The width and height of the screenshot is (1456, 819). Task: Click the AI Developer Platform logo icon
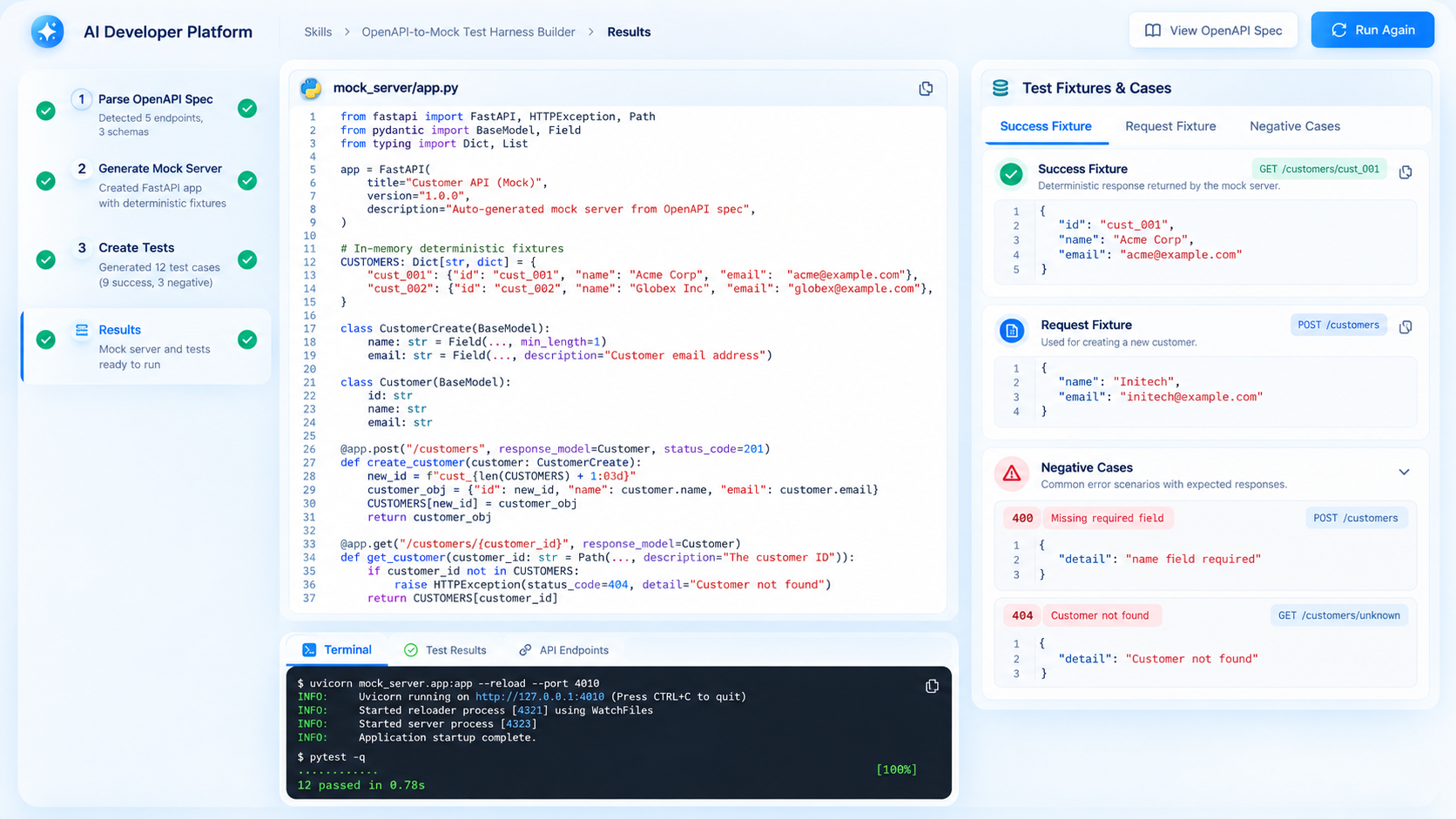point(48,31)
